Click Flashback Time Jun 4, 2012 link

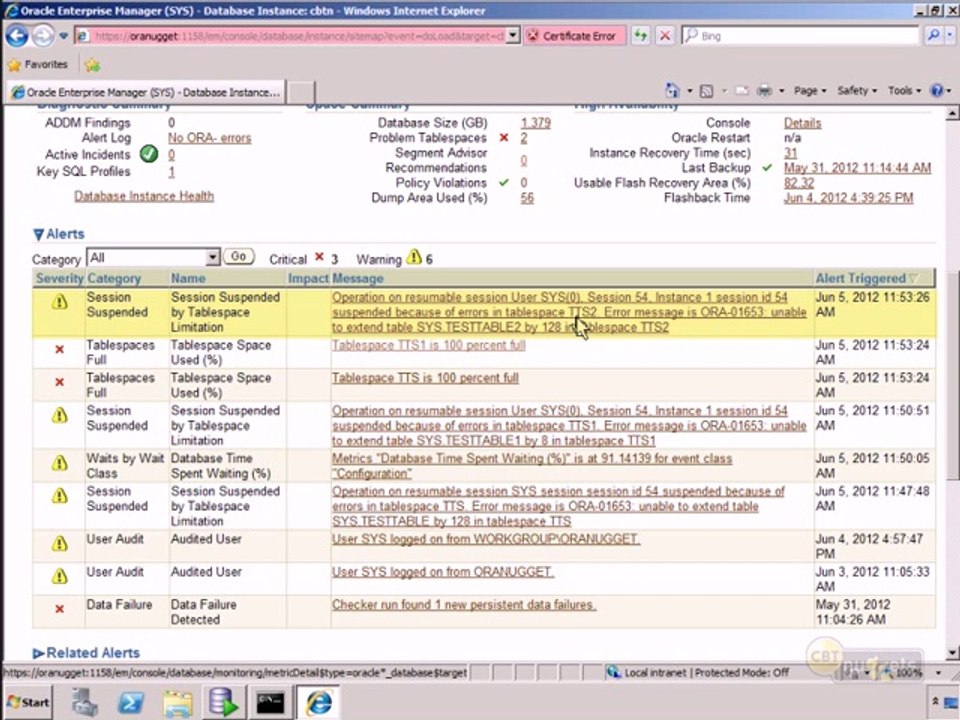pos(849,198)
